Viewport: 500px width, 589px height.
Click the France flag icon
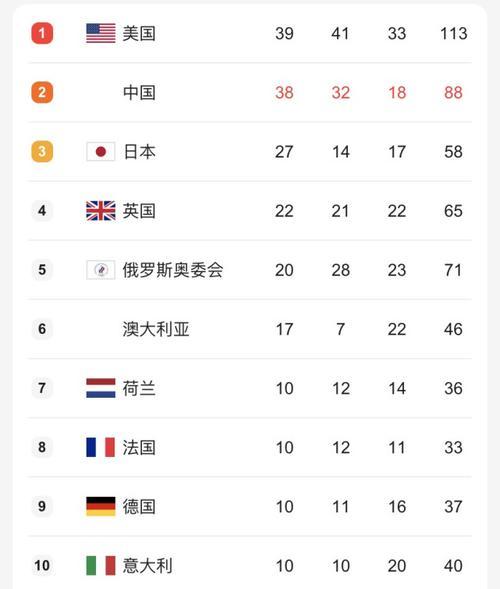[x=101, y=447]
